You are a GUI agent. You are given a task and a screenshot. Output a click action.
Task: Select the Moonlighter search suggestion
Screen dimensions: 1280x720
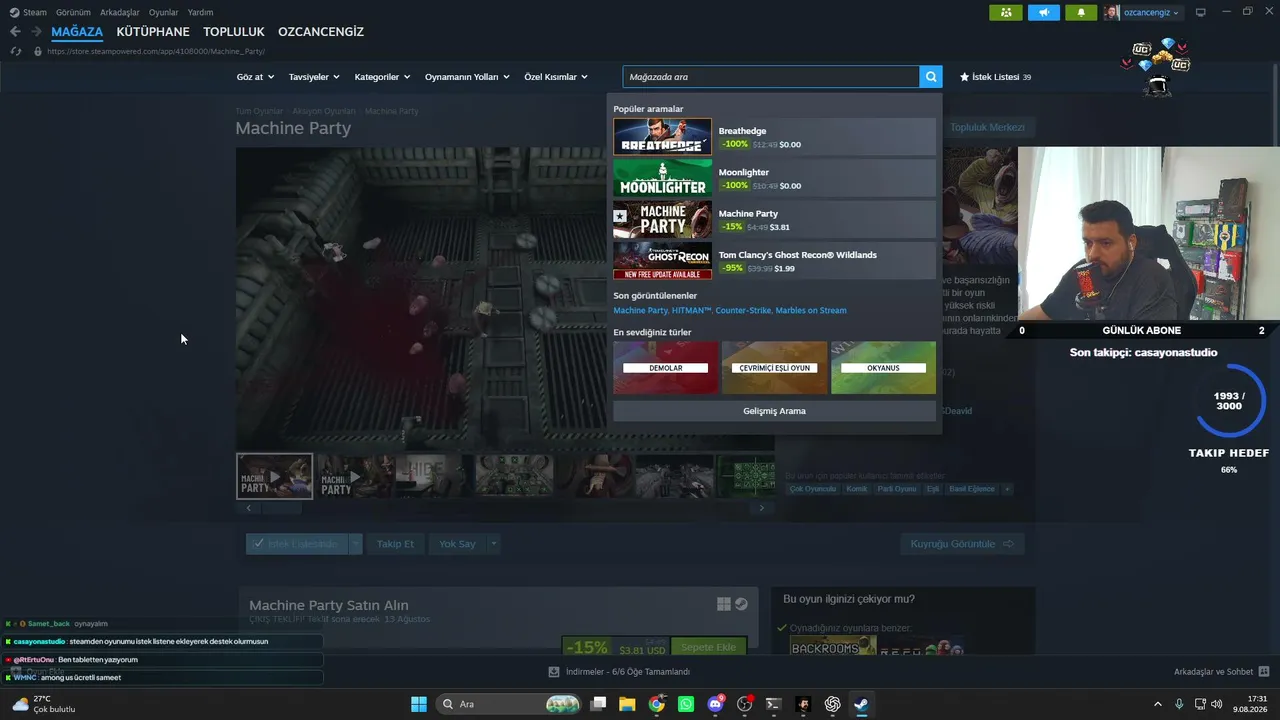pos(774,178)
